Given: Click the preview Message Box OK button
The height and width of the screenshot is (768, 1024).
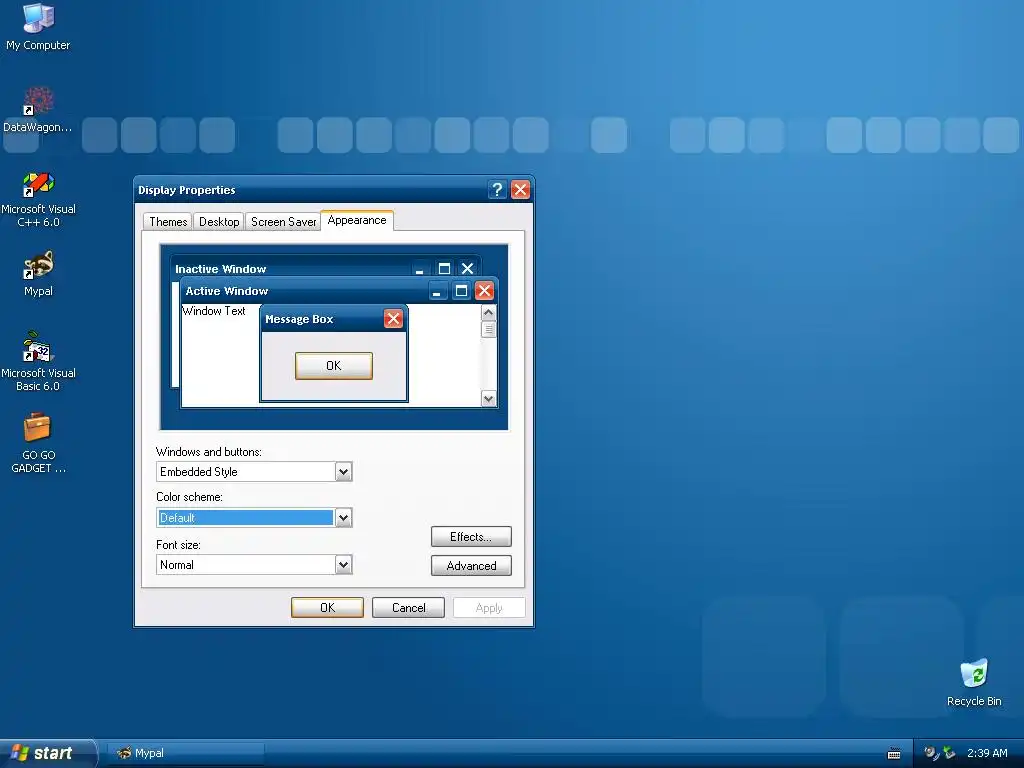Looking at the screenshot, I should (334, 366).
